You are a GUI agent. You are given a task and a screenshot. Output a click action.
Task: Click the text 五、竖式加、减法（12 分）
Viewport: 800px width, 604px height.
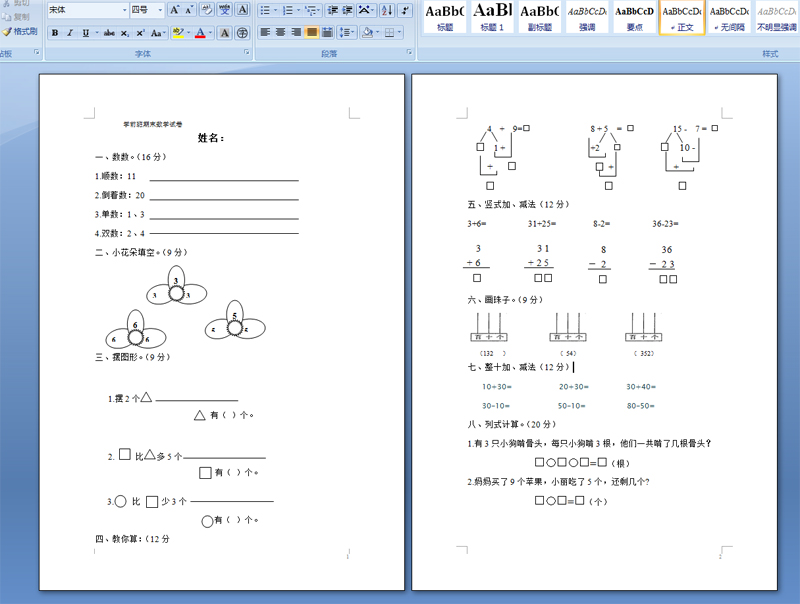pos(518,205)
